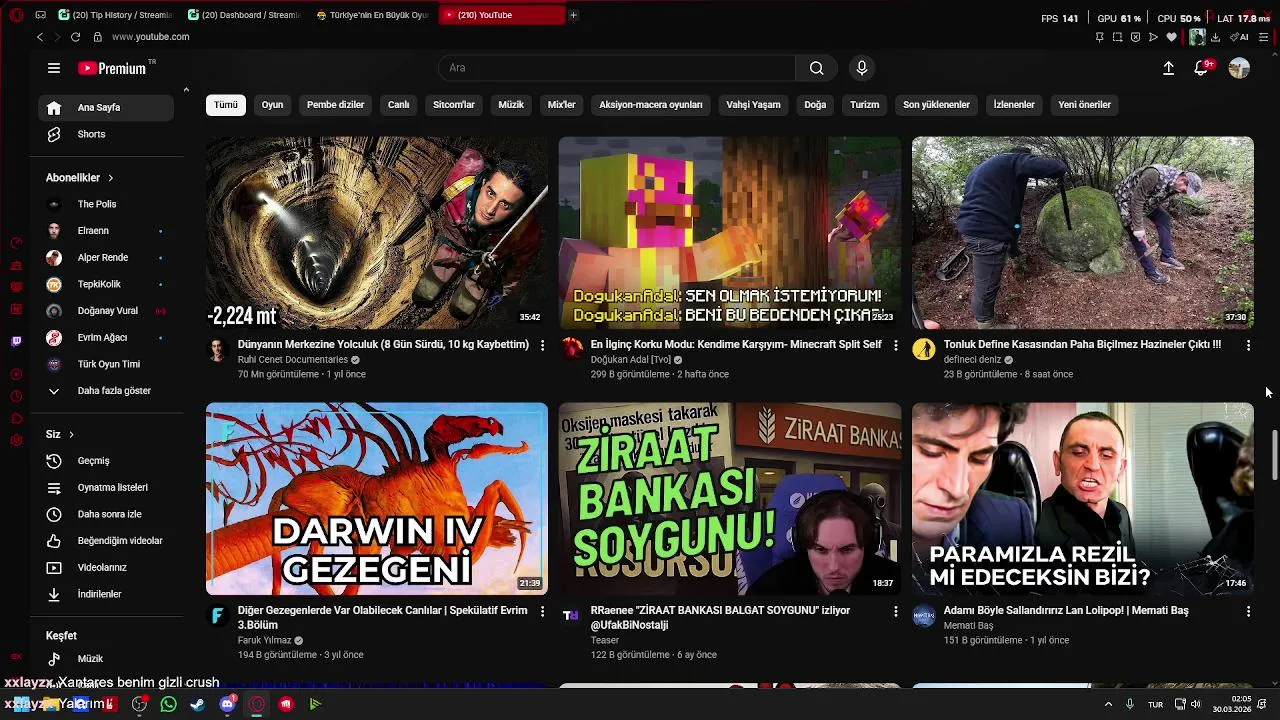Select the Müzik filter chip

point(511,105)
